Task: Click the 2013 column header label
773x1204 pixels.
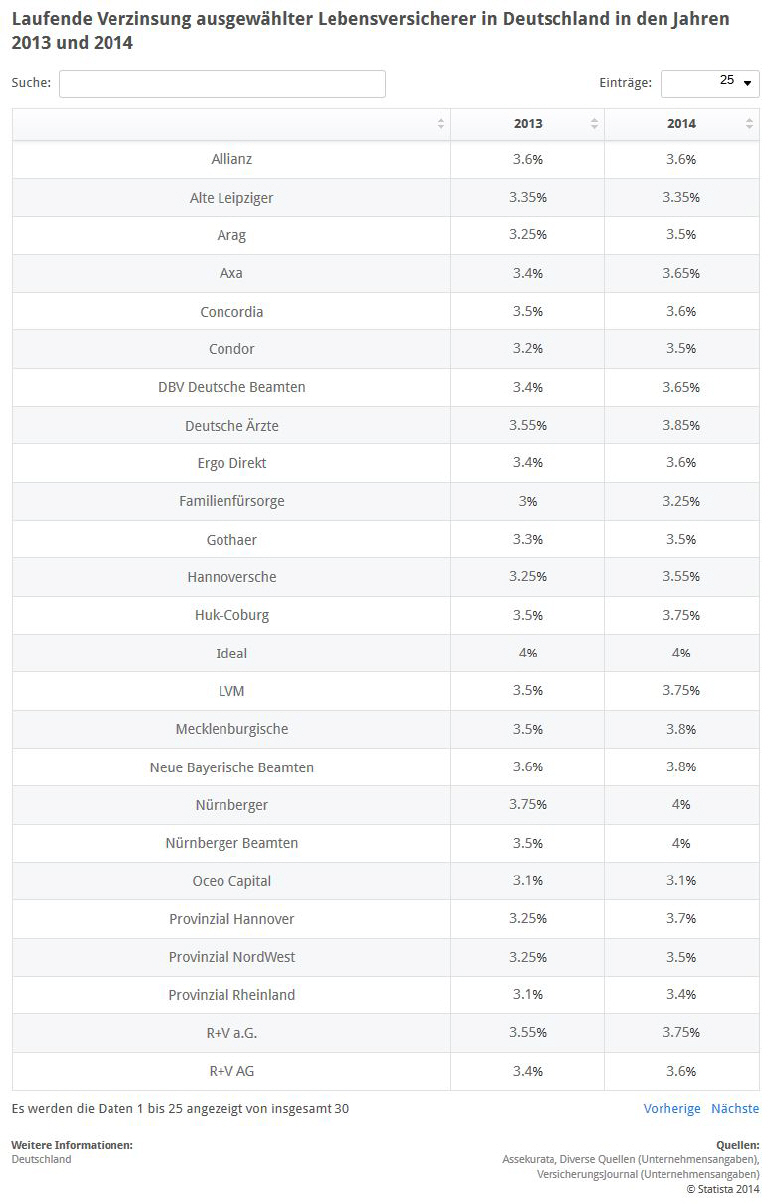Action: [x=528, y=124]
